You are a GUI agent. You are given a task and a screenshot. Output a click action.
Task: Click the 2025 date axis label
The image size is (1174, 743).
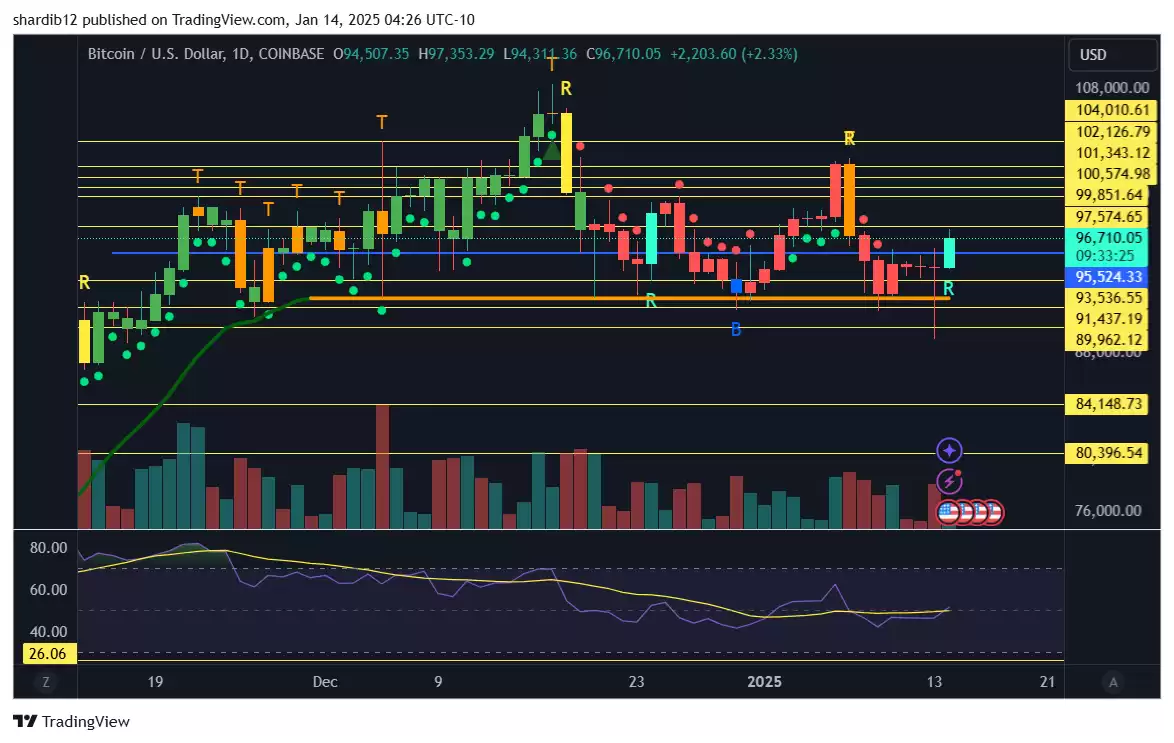coord(764,682)
